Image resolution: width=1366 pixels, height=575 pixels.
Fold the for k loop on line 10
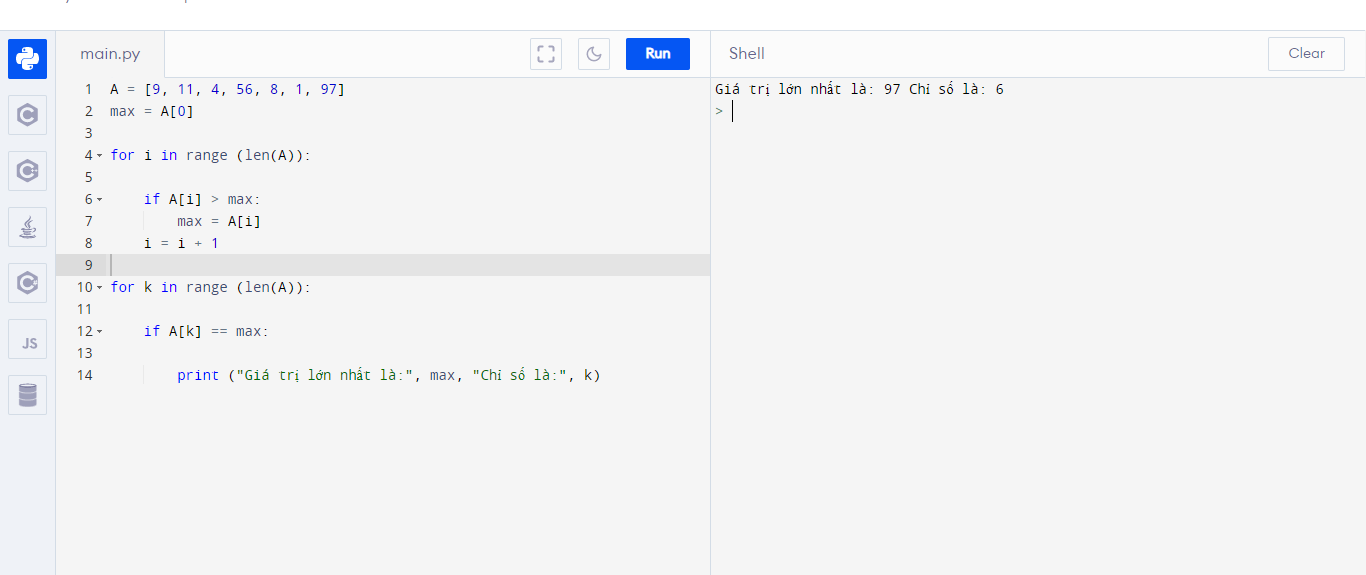point(99,288)
